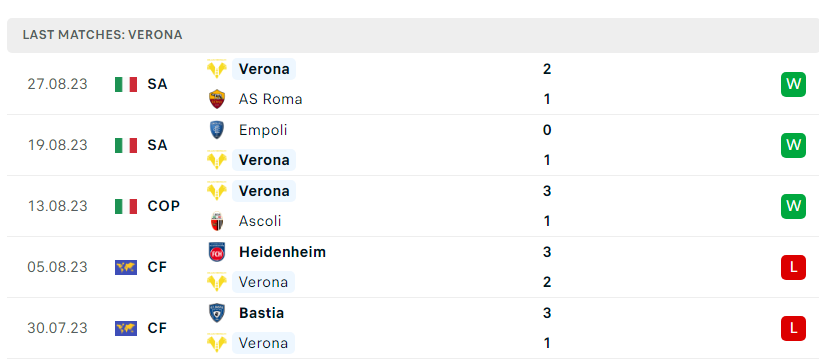Screen dimensions: 819x360
Task: Click the red L badge for Bastia match
Action: coord(793,329)
